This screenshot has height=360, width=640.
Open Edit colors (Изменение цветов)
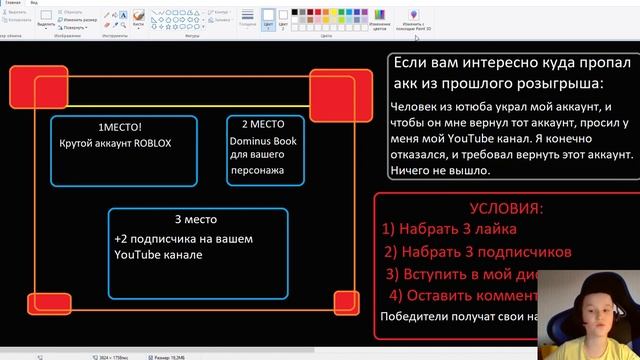[380, 20]
